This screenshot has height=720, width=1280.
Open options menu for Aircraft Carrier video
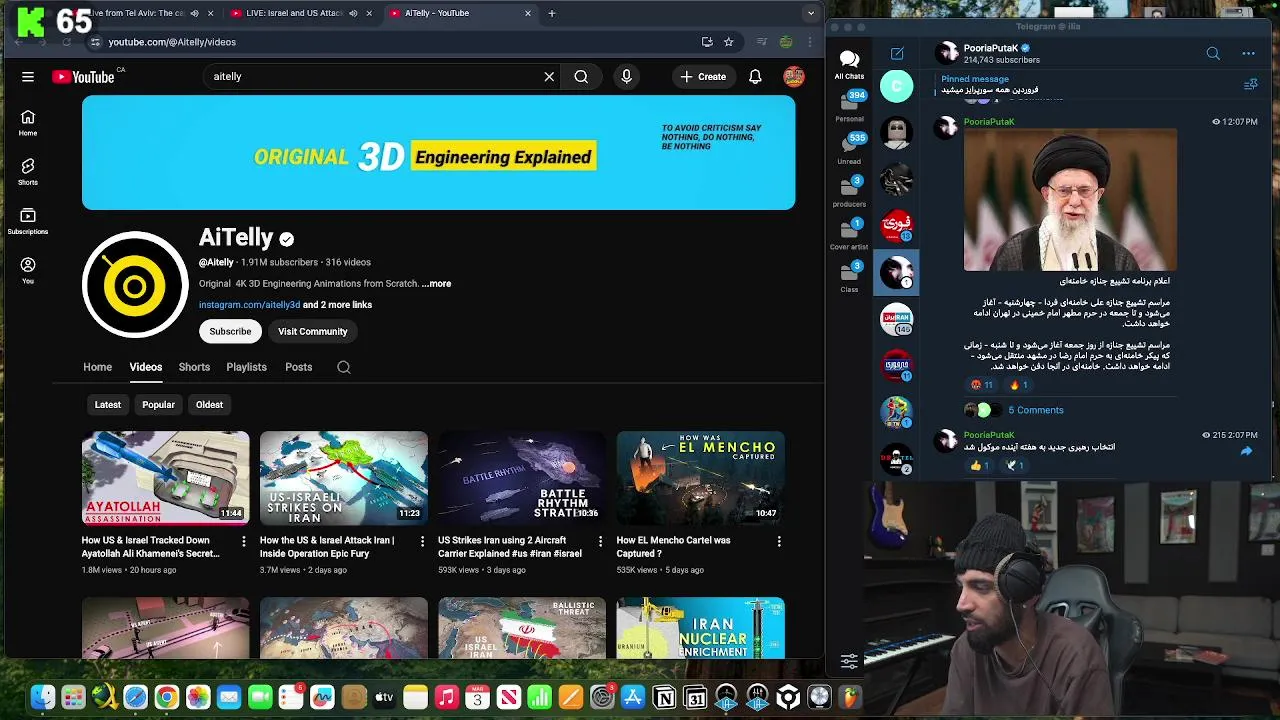coord(600,541)
